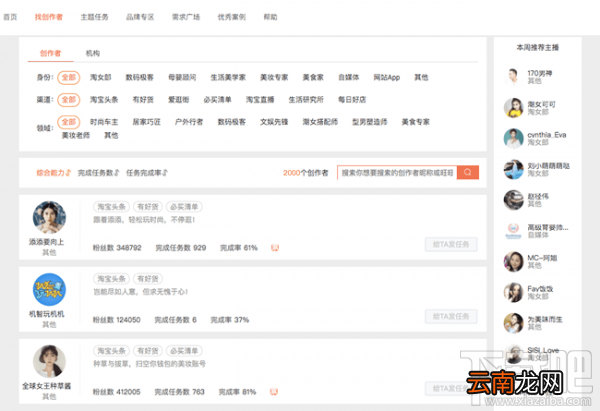Filter field by 户外行者

[189, 122]
